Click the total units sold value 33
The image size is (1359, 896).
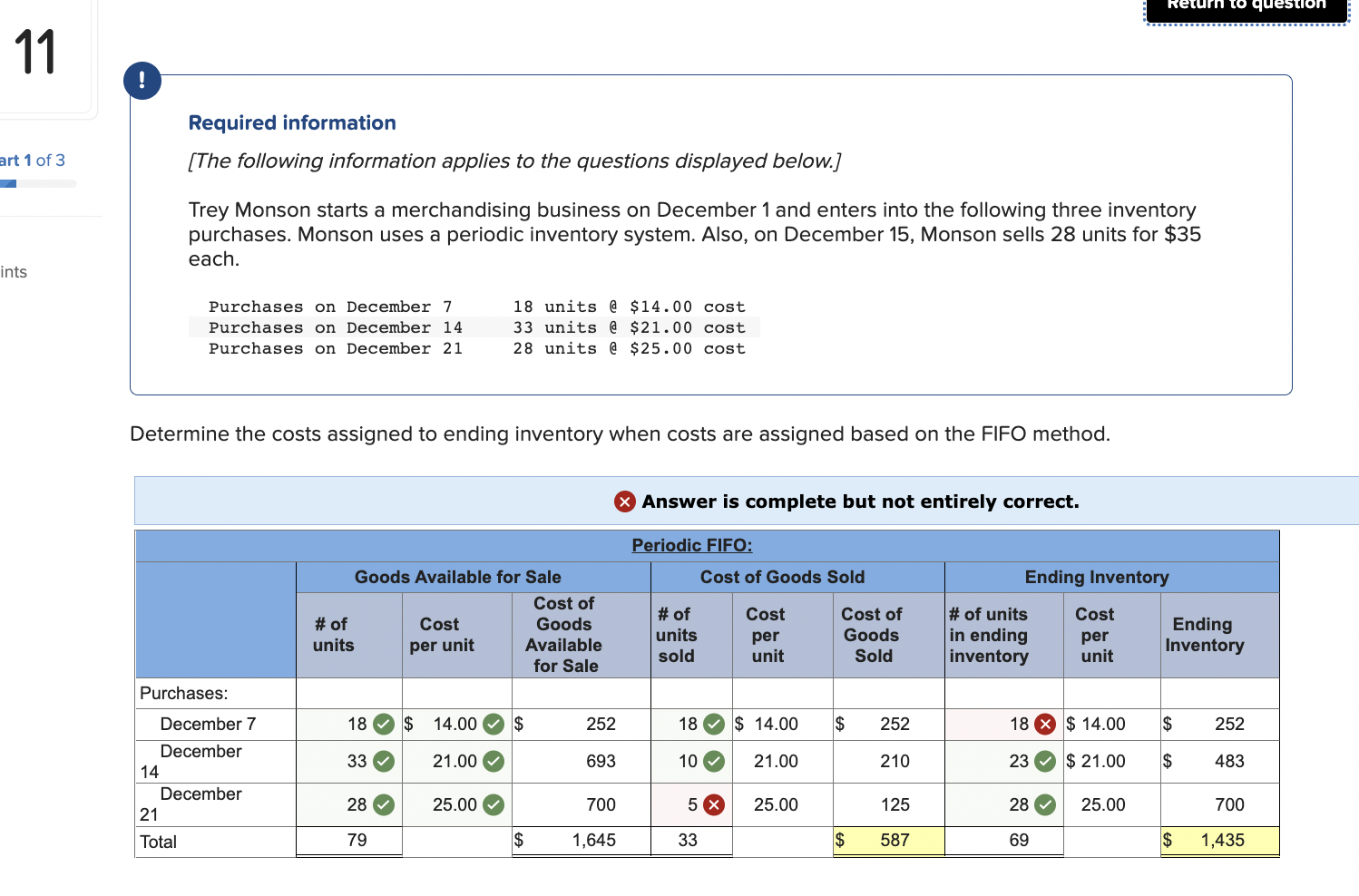click(688, 840)
